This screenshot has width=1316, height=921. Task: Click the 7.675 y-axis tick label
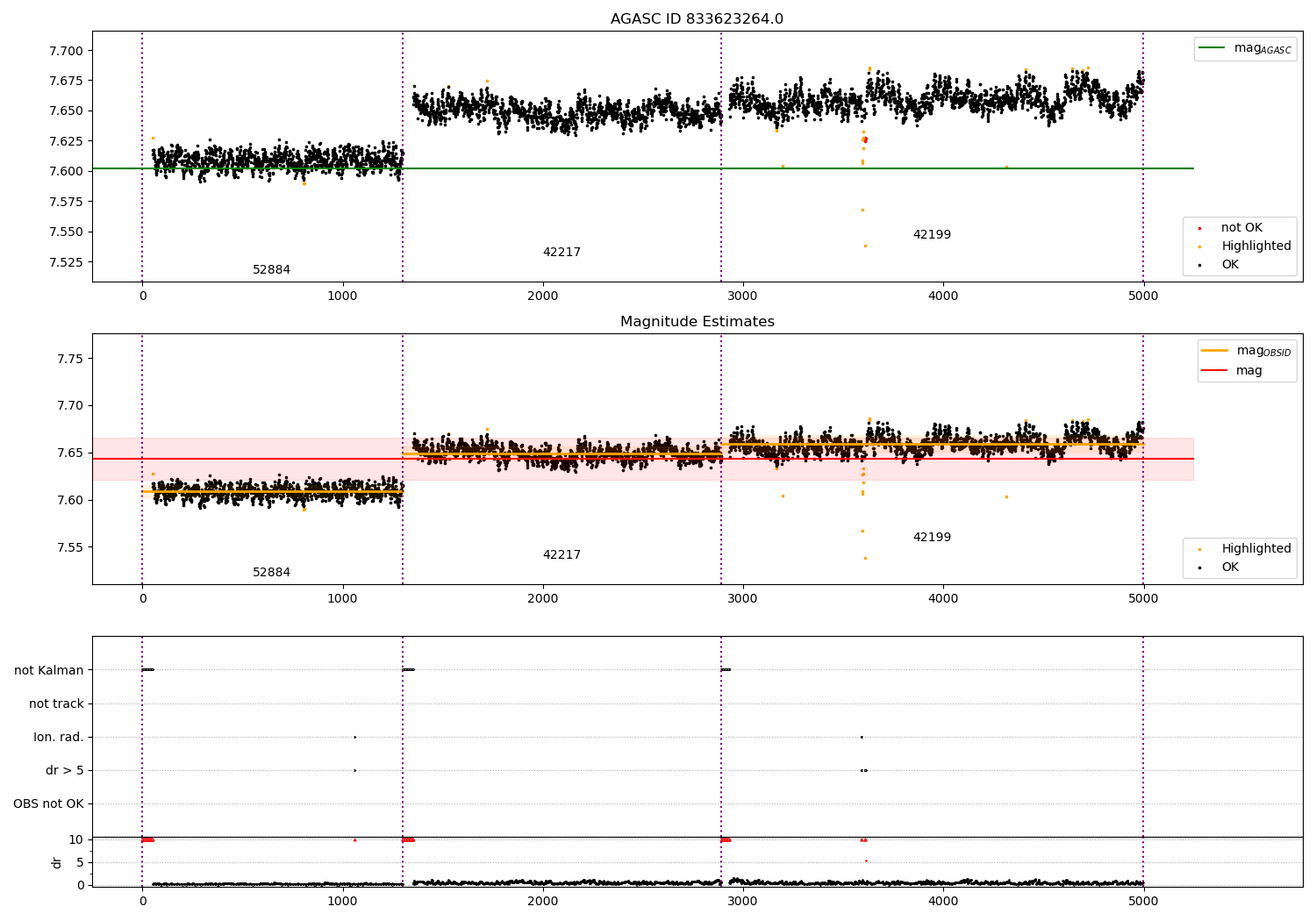(66, 82)
